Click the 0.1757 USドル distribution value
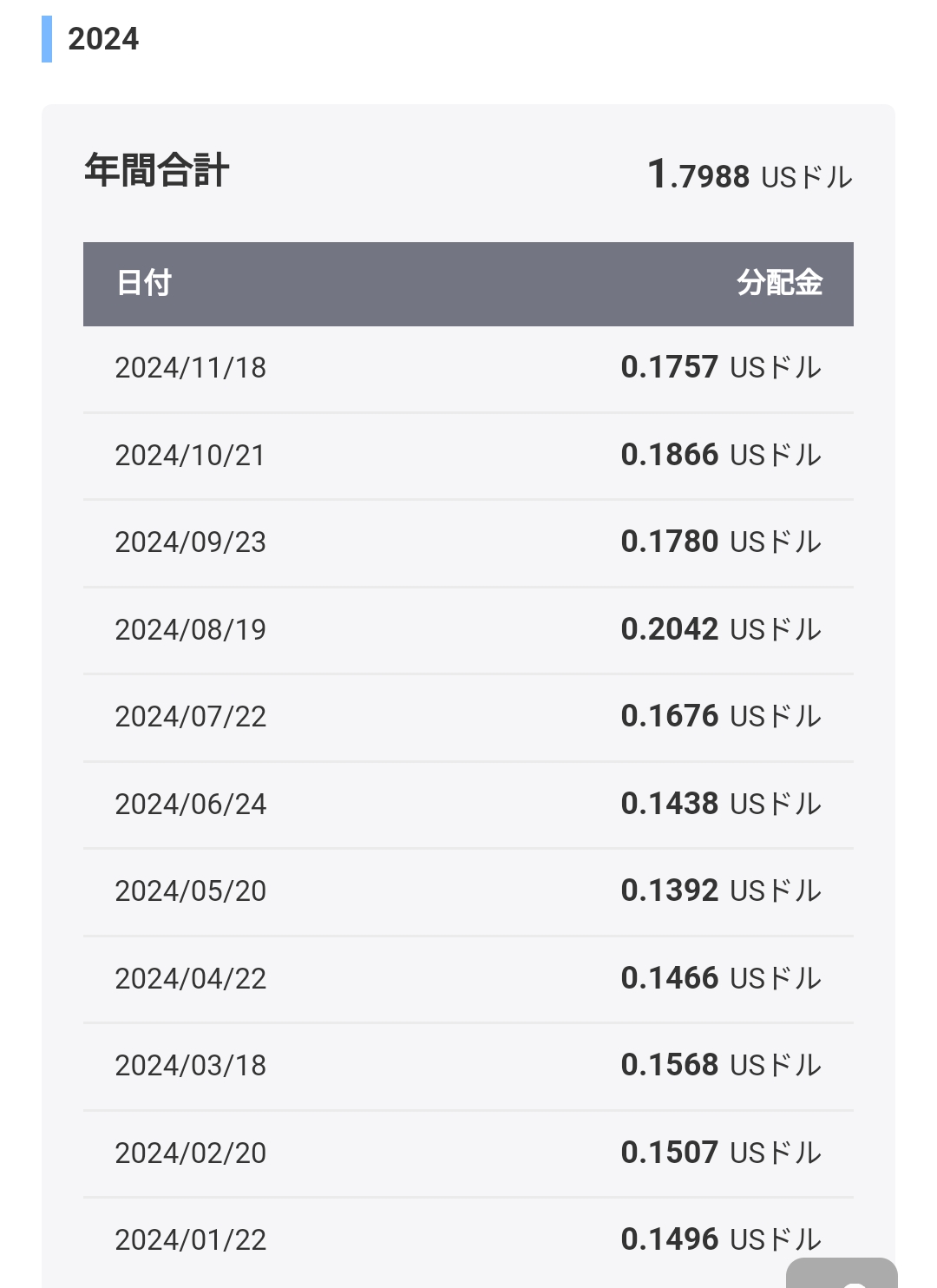Image resolution: width=937 pixels, height=1288 pixels. [721, 367]
